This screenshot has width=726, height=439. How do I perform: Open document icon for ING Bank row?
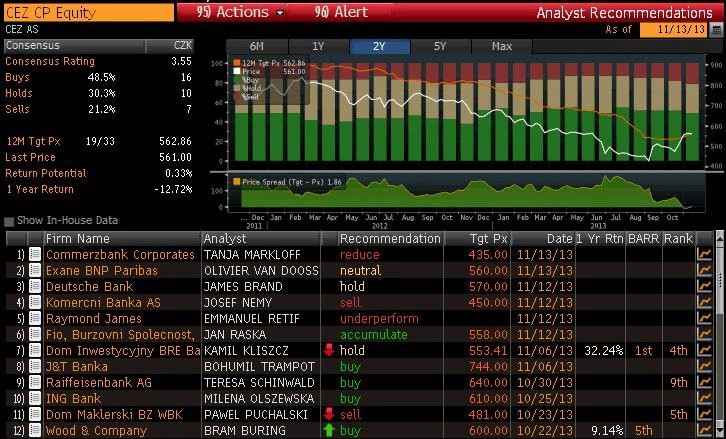click(x=35, y=398)
